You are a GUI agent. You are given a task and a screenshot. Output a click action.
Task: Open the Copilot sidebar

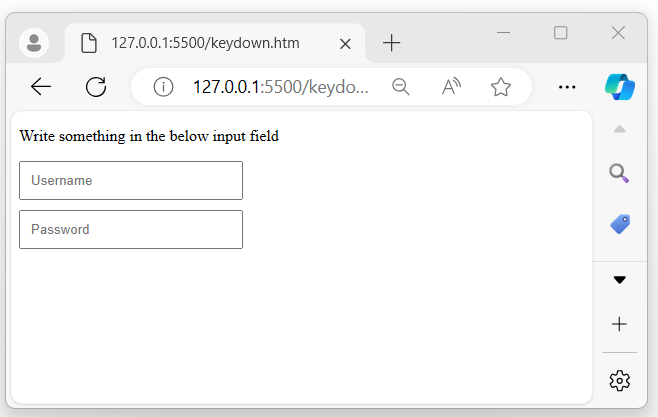620,87
